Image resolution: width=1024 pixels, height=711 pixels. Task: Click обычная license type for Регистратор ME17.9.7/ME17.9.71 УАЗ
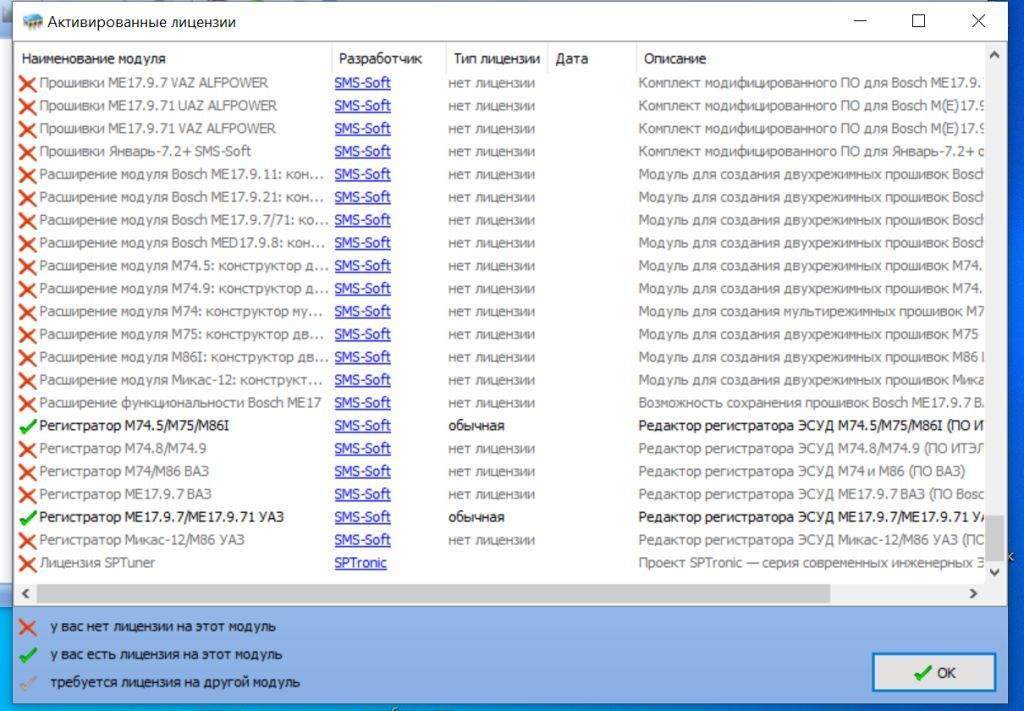tap(476, 517)
